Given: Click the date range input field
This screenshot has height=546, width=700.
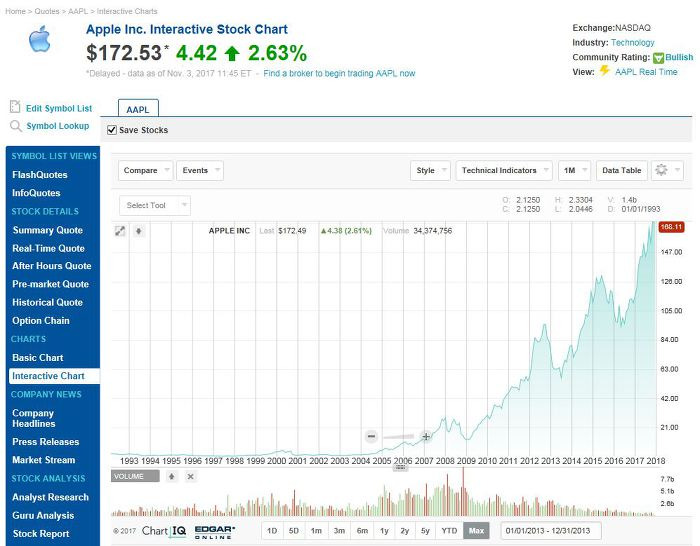Looking at the screenshot, I should 551,531.
